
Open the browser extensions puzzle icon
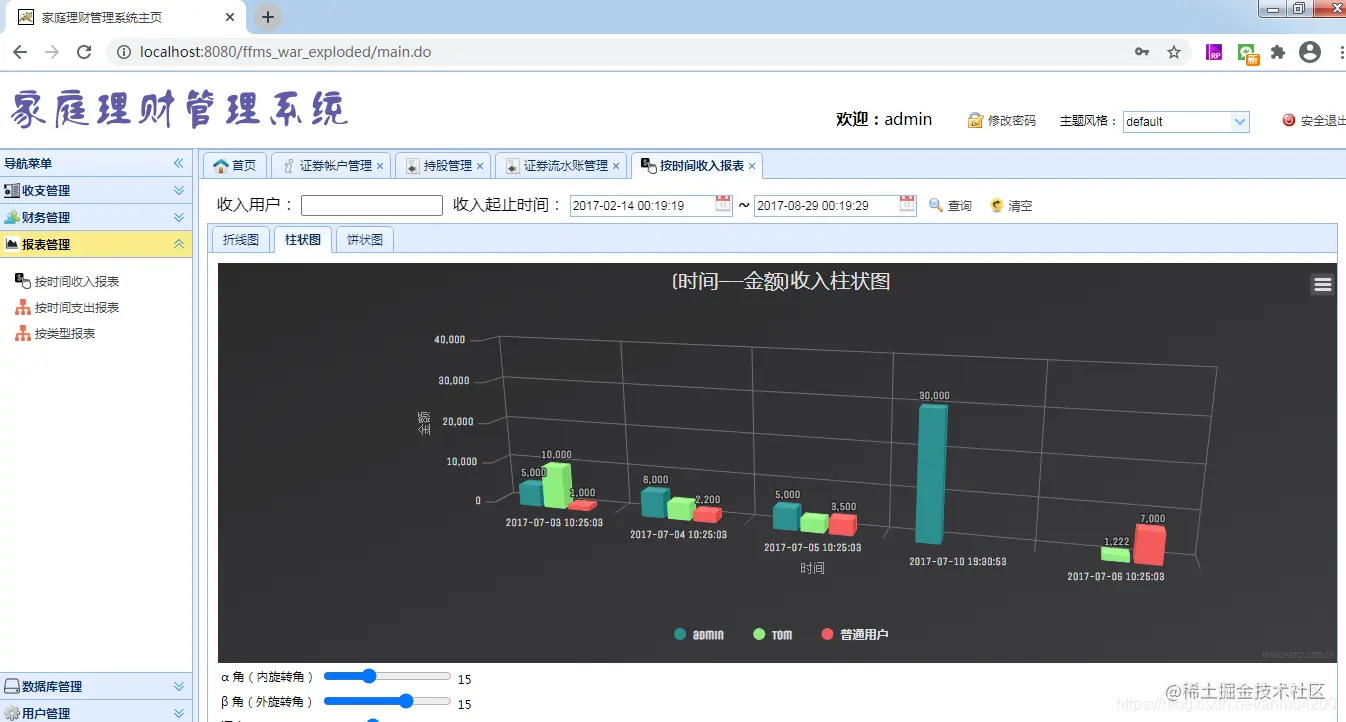[1278, 52]
